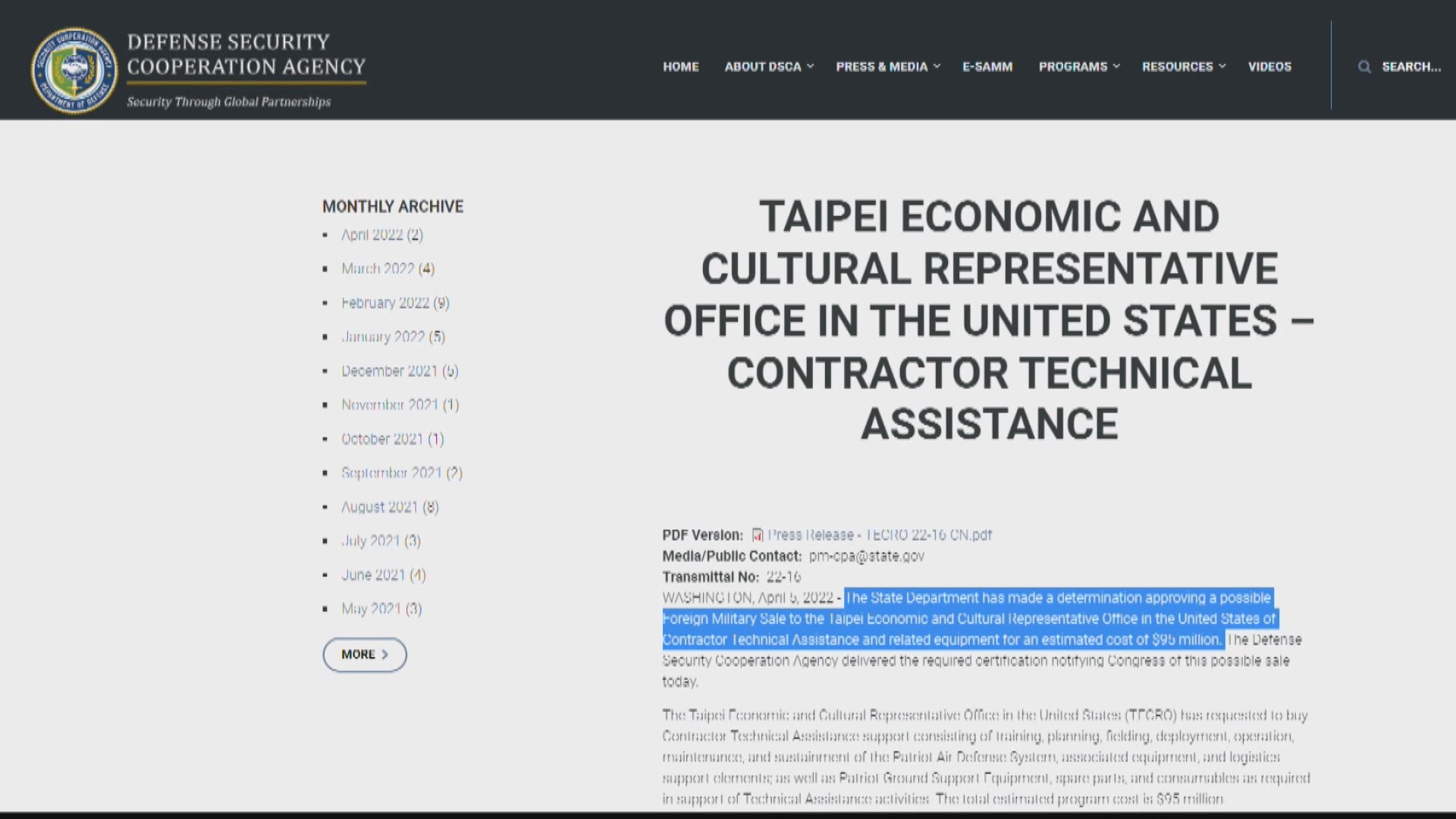1456x819 pixels.
Task: Expand the Press & Media dropdown
Action: click(887, 67)
